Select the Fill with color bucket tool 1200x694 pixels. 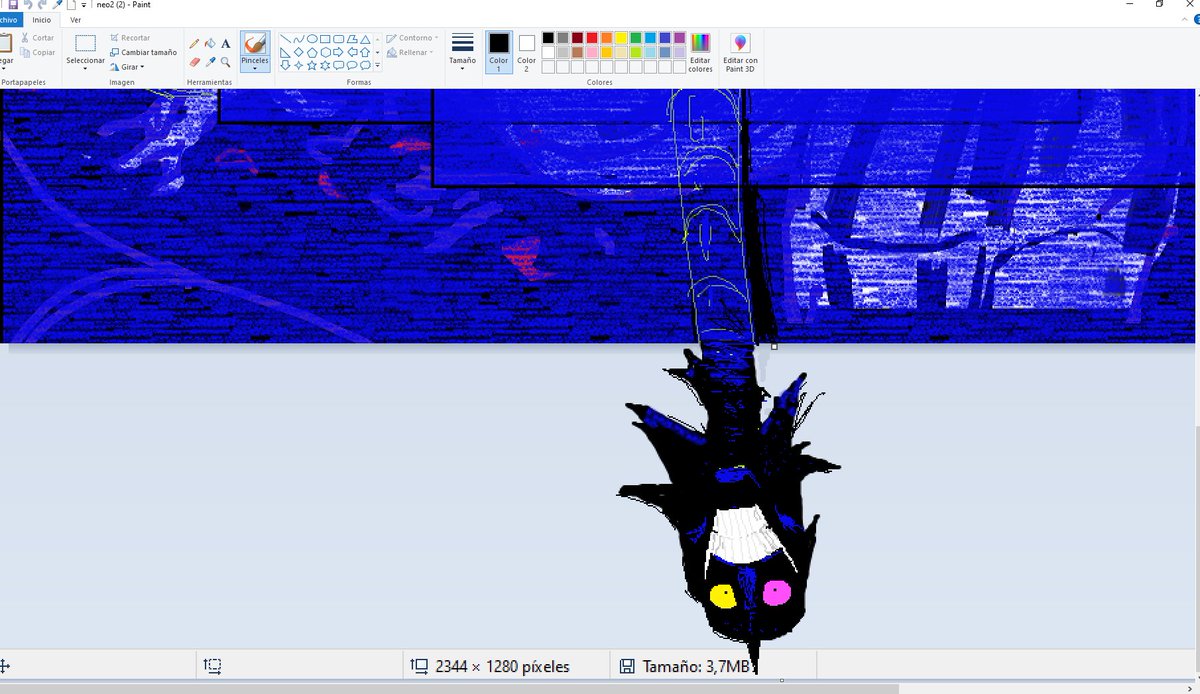tap(210, 44)
